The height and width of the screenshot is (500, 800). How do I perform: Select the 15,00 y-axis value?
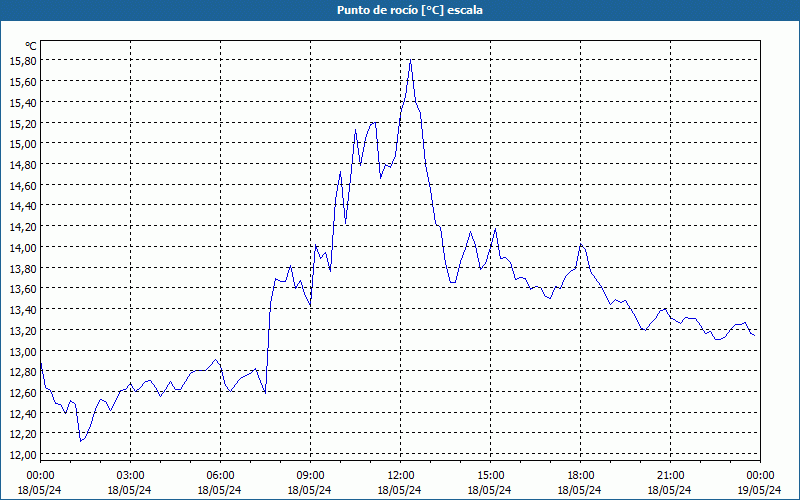pos(23,144)
